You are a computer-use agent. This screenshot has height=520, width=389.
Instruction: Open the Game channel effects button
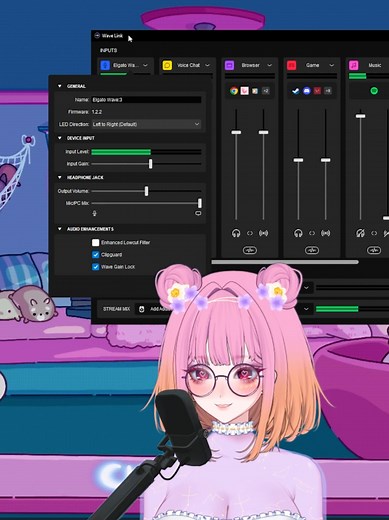pyautogui.click(x=312, y=250)
